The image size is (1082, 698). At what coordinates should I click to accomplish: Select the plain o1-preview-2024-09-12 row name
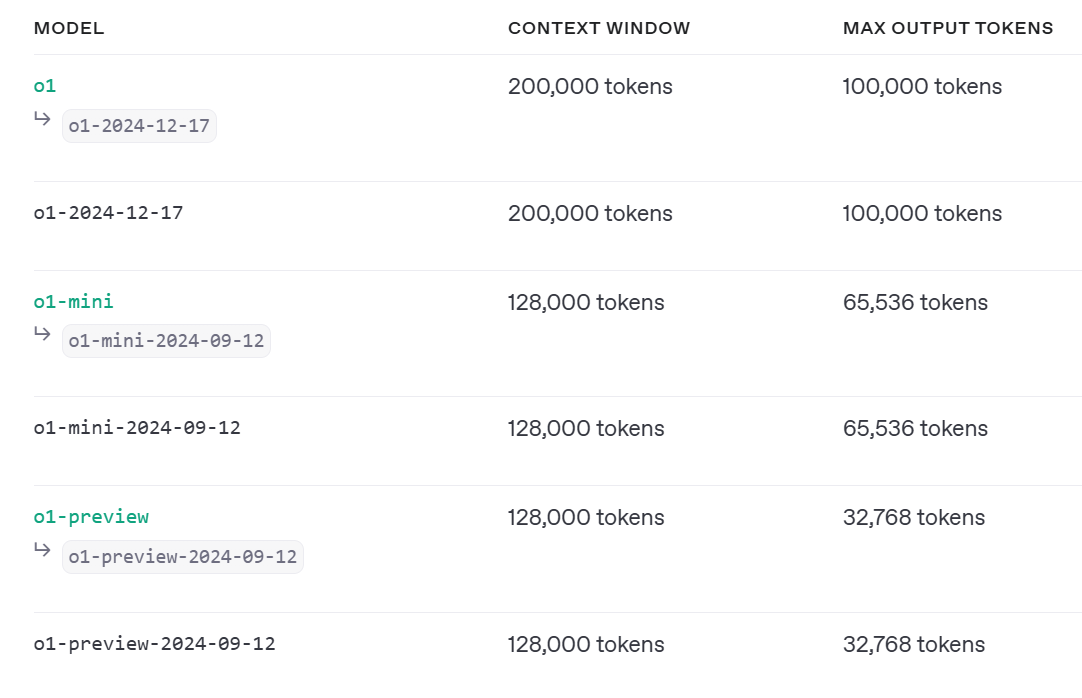coord(154,644)
